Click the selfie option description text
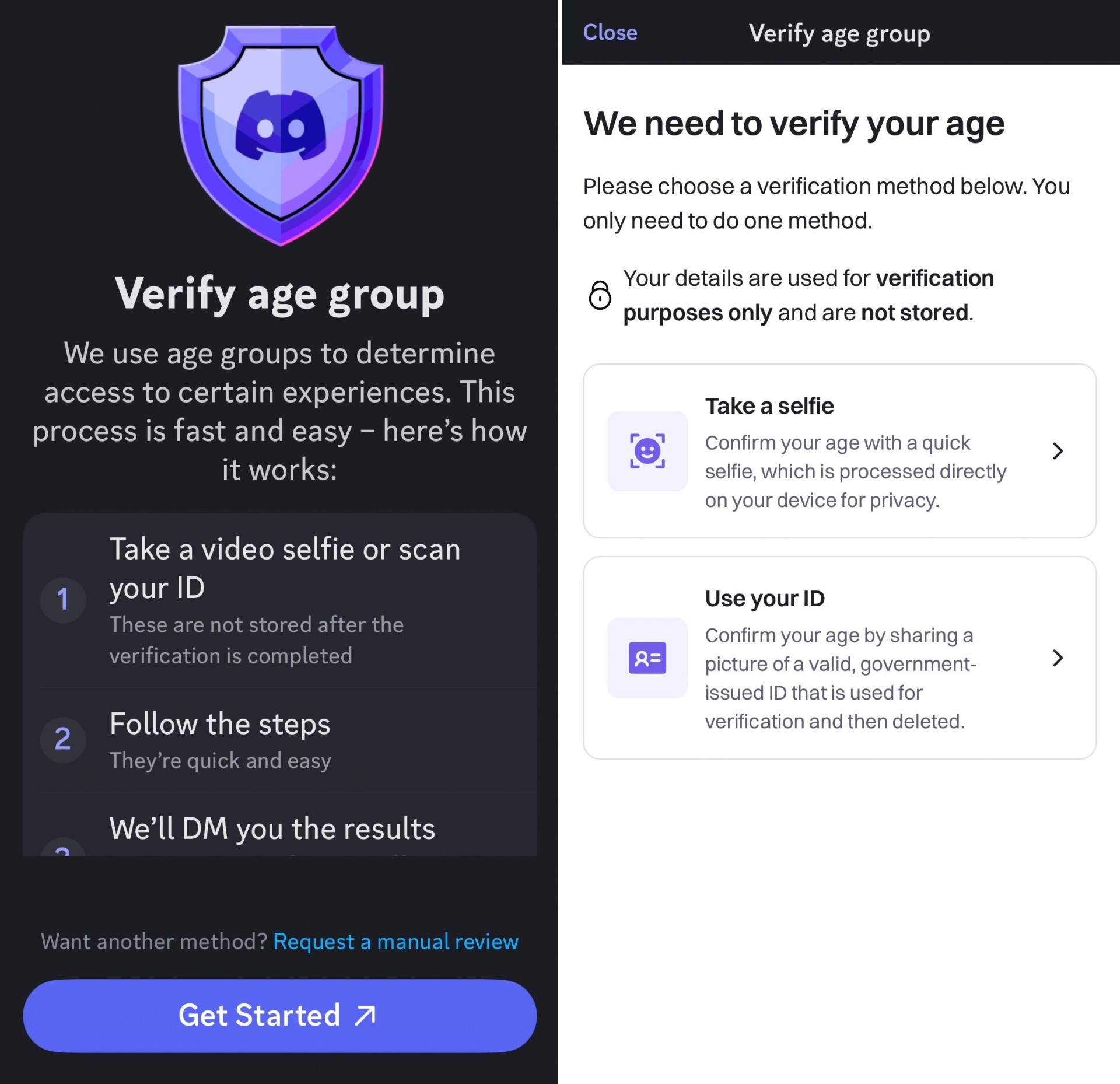The image size is (1120, 1084). (x=855, y=471)
